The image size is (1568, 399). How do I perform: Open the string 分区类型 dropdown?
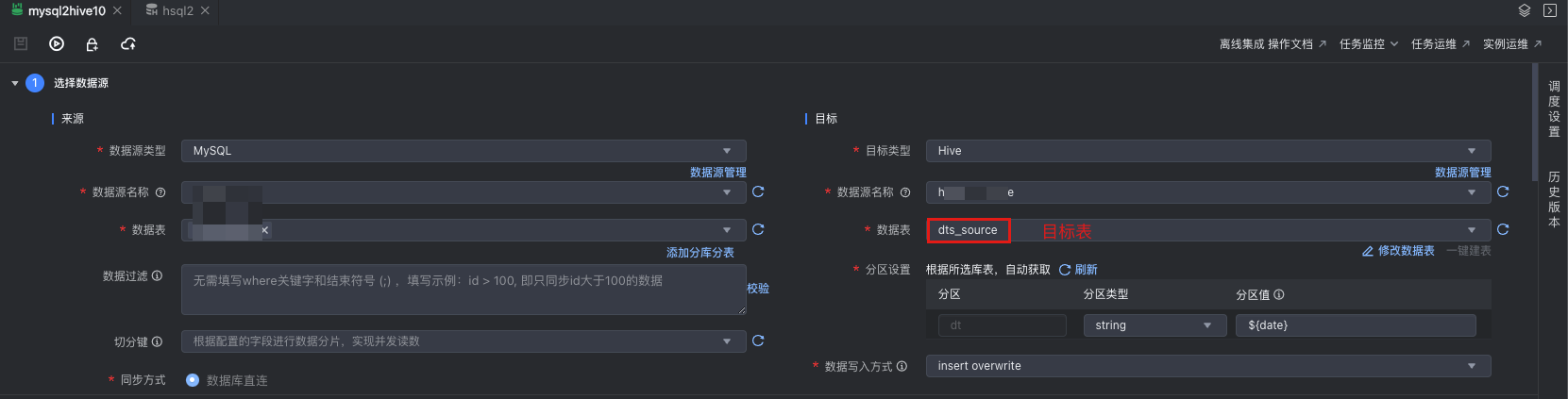pos(1153,325)
